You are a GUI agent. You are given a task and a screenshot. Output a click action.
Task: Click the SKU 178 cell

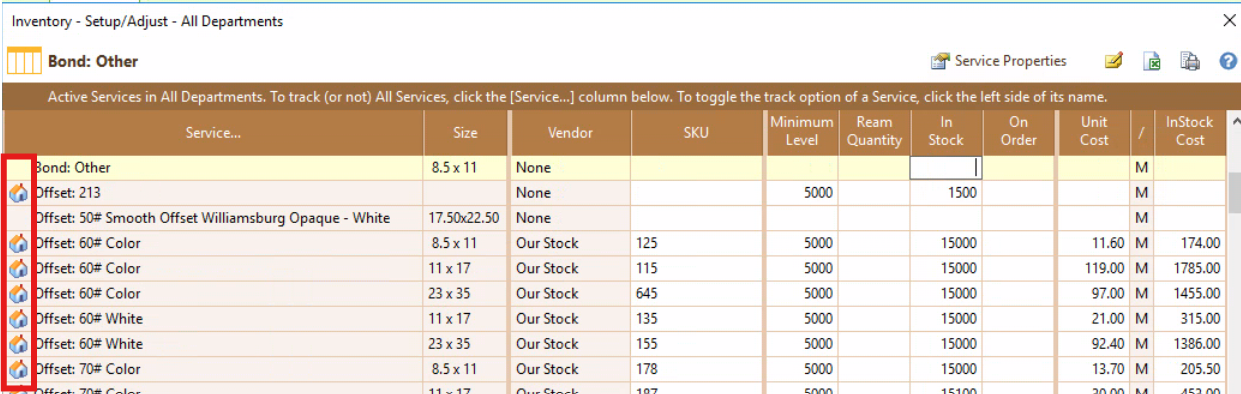(696, 368)
